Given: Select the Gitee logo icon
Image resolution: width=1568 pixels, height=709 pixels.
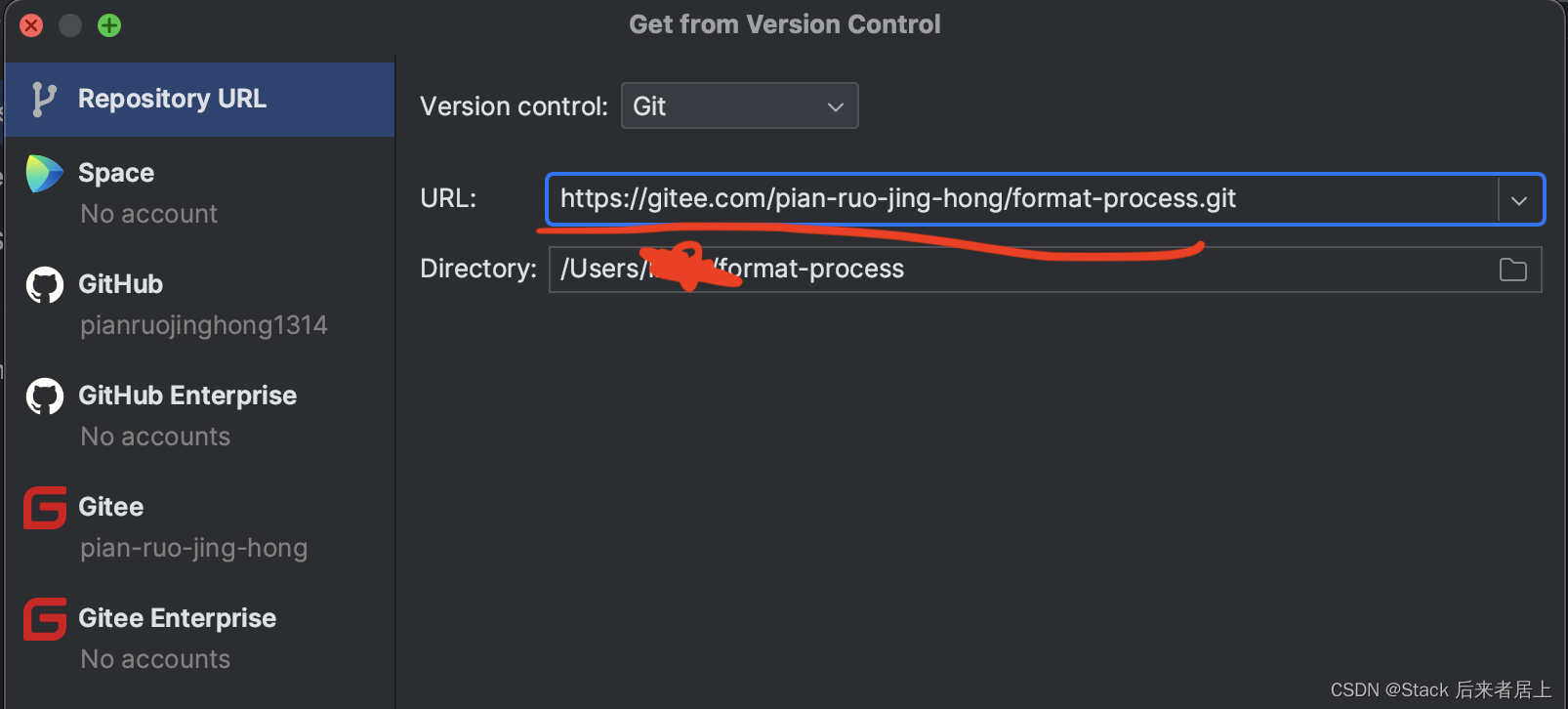Looking at the screenshot, I should [43, 507].
